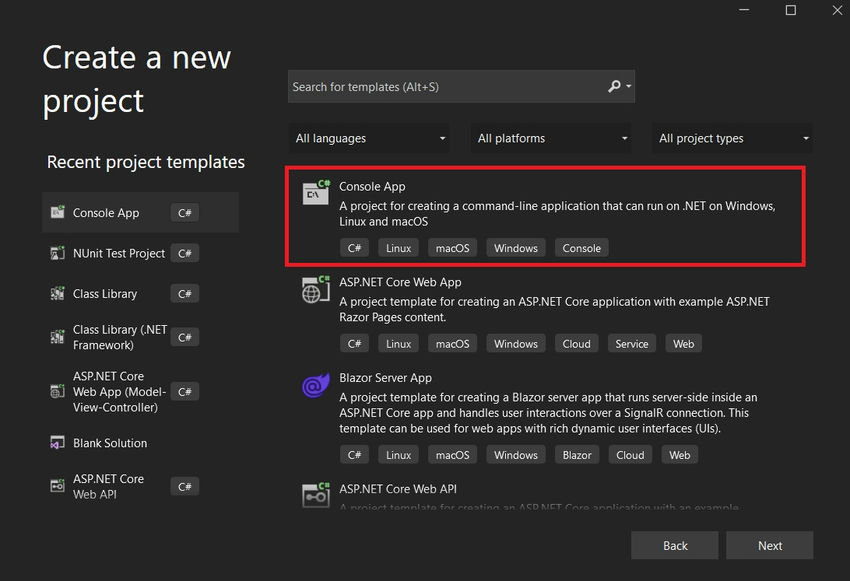Expand the search box dropdown arrow
The height and width of the screenshot is (581, 850).
628,86
